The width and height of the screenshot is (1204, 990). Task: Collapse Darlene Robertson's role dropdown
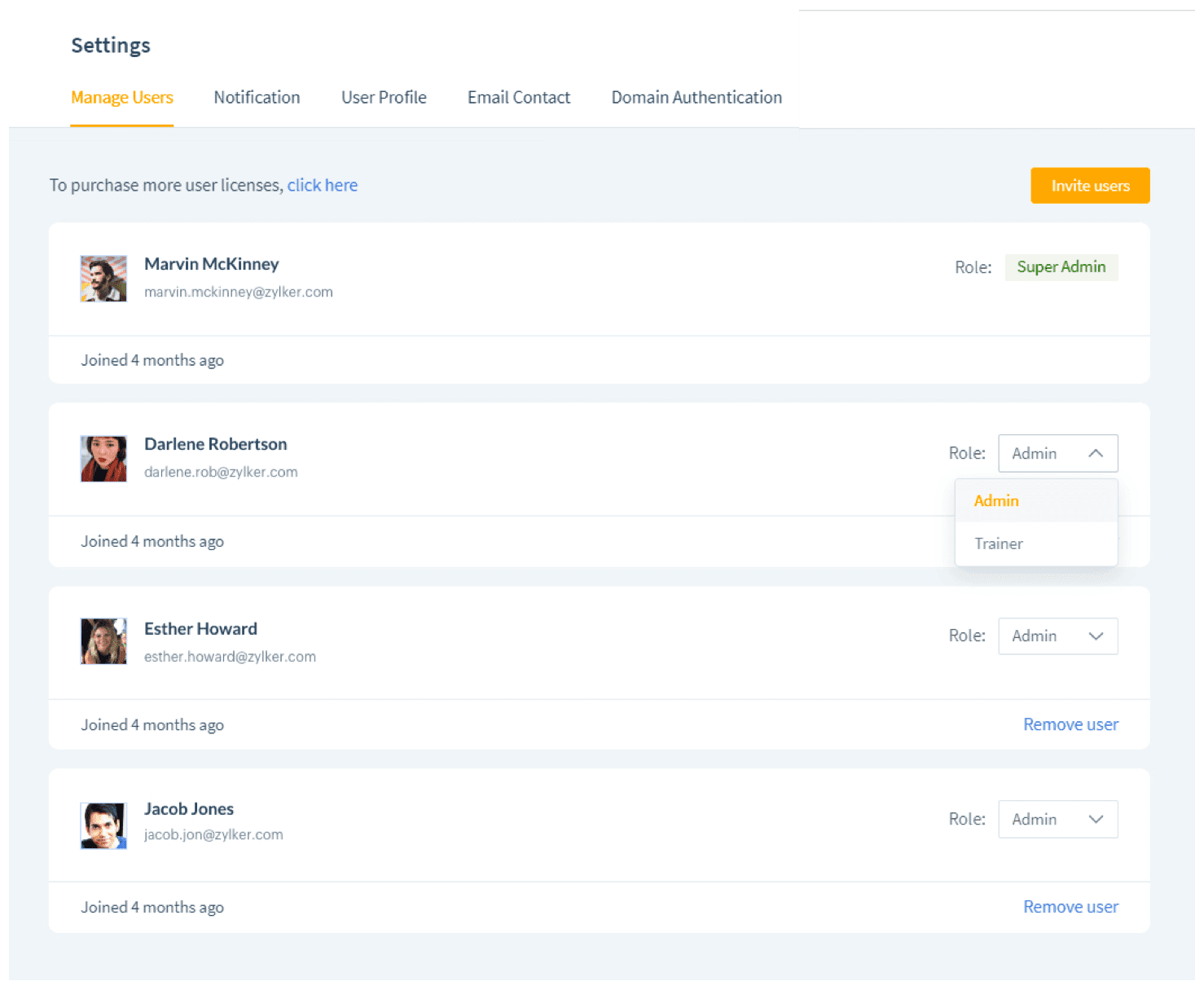1057,454
